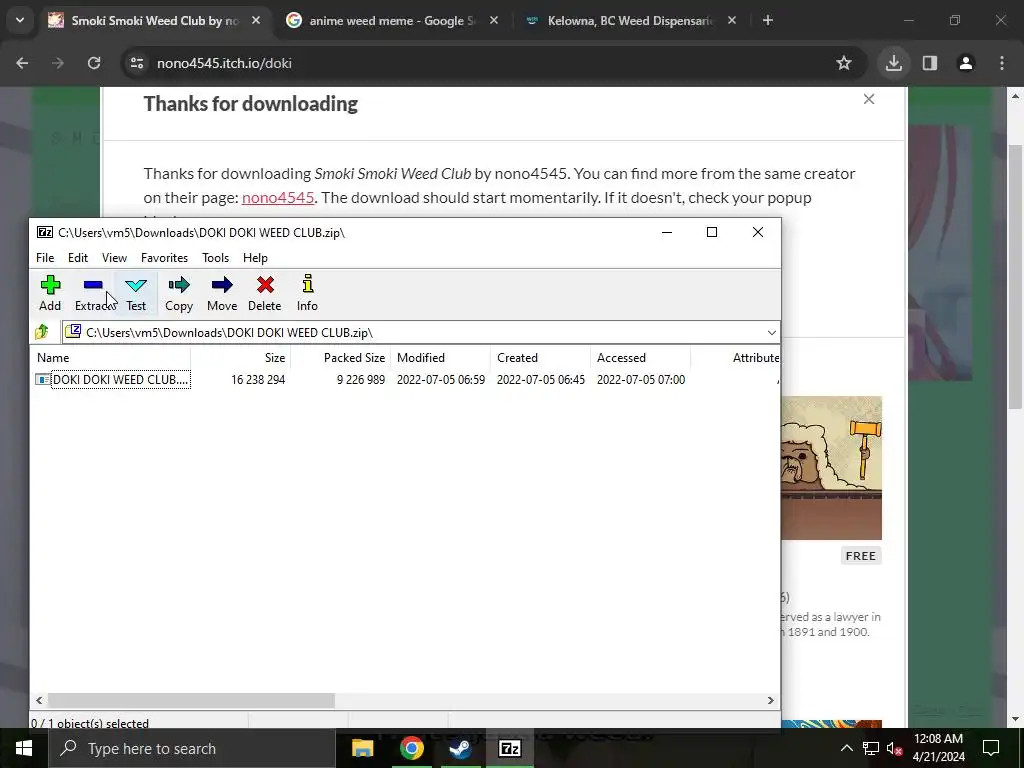Open Chrome three-dot menu
The height and width of the screenshot is (768, 1024).
point(1002,63)
